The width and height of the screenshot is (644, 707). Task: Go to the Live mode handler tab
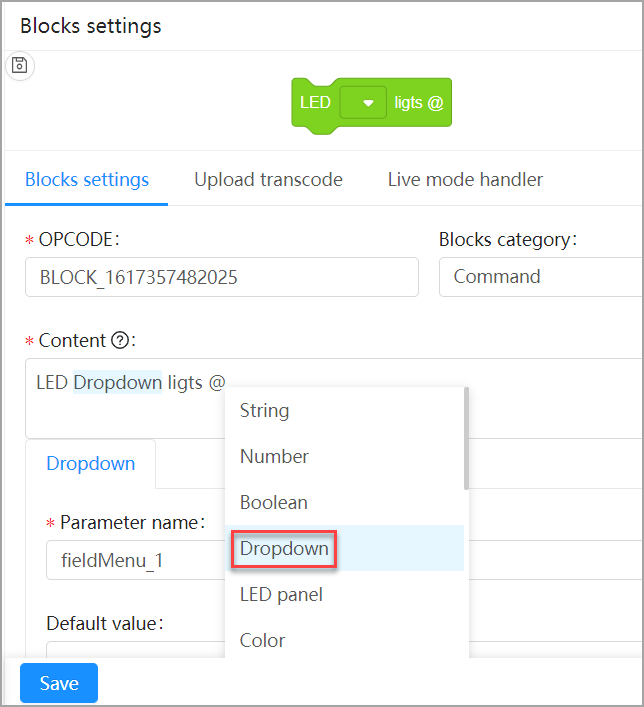[465, 180]
